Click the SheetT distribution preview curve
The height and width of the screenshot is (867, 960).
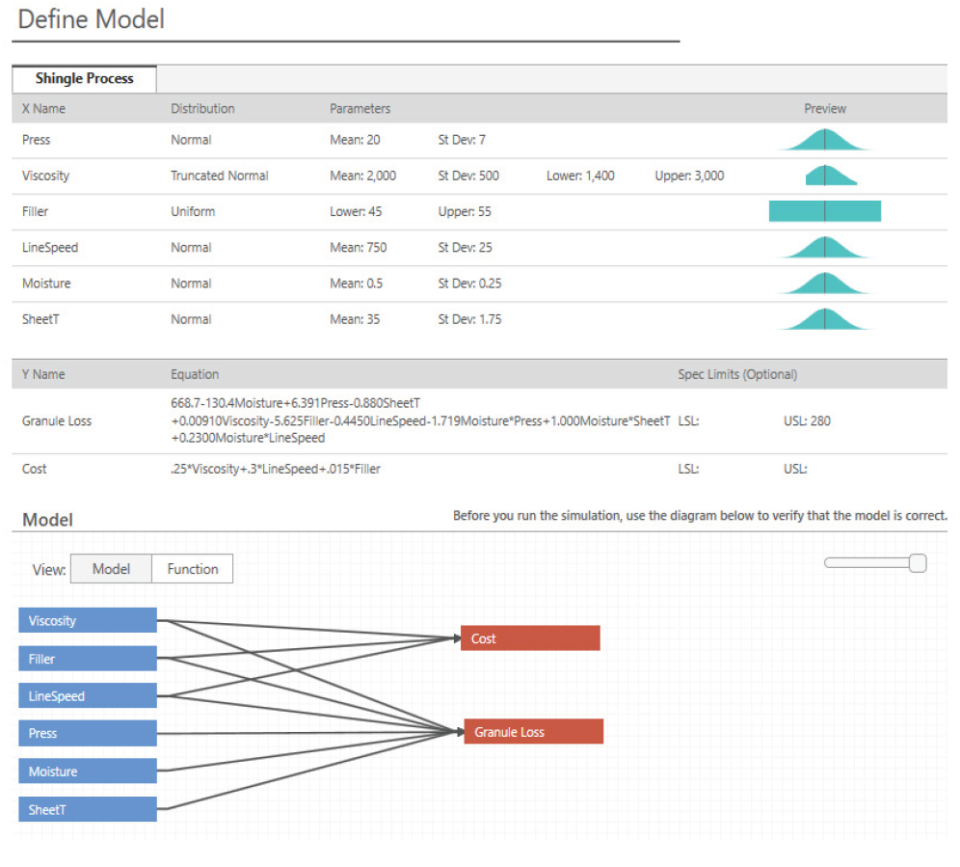pos(824,318)
